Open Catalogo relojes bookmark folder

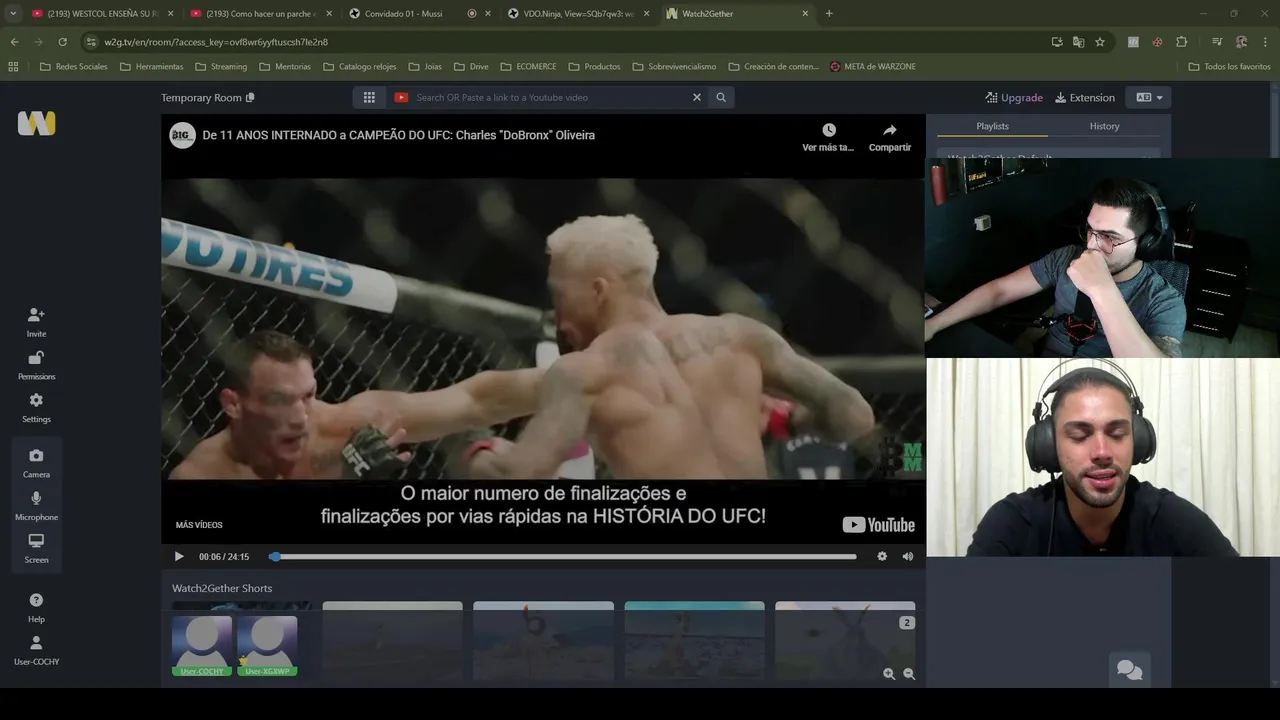click(360, 67)
